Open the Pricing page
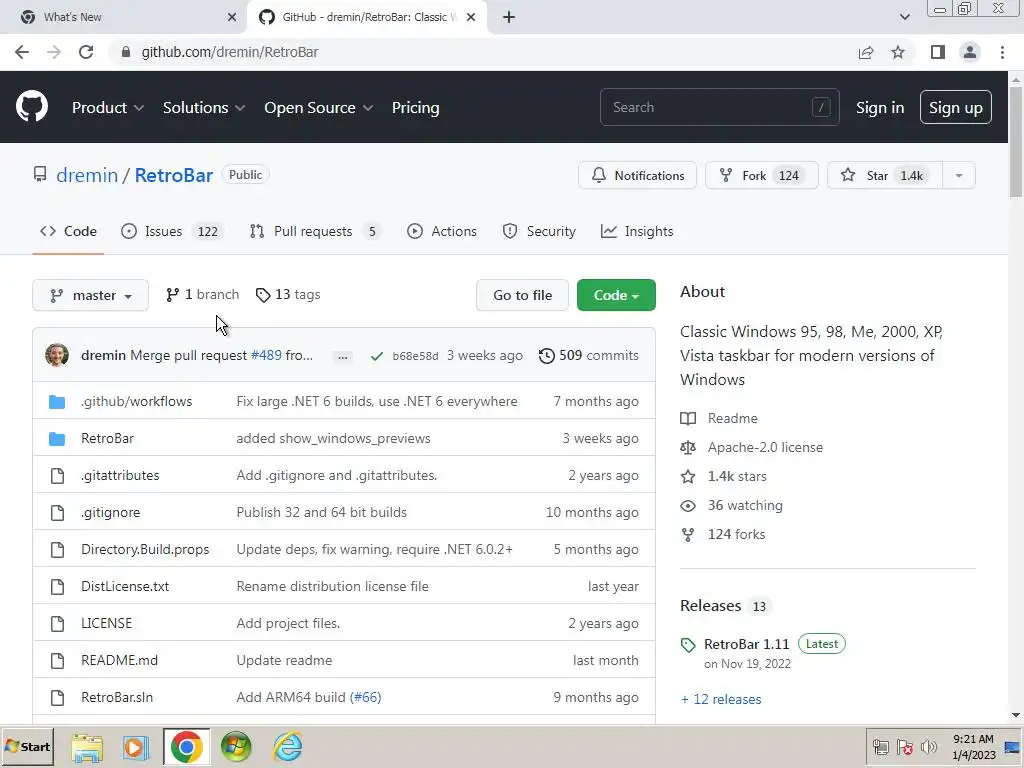This screenshot has height=768, width=1024. tap(415, 108)
